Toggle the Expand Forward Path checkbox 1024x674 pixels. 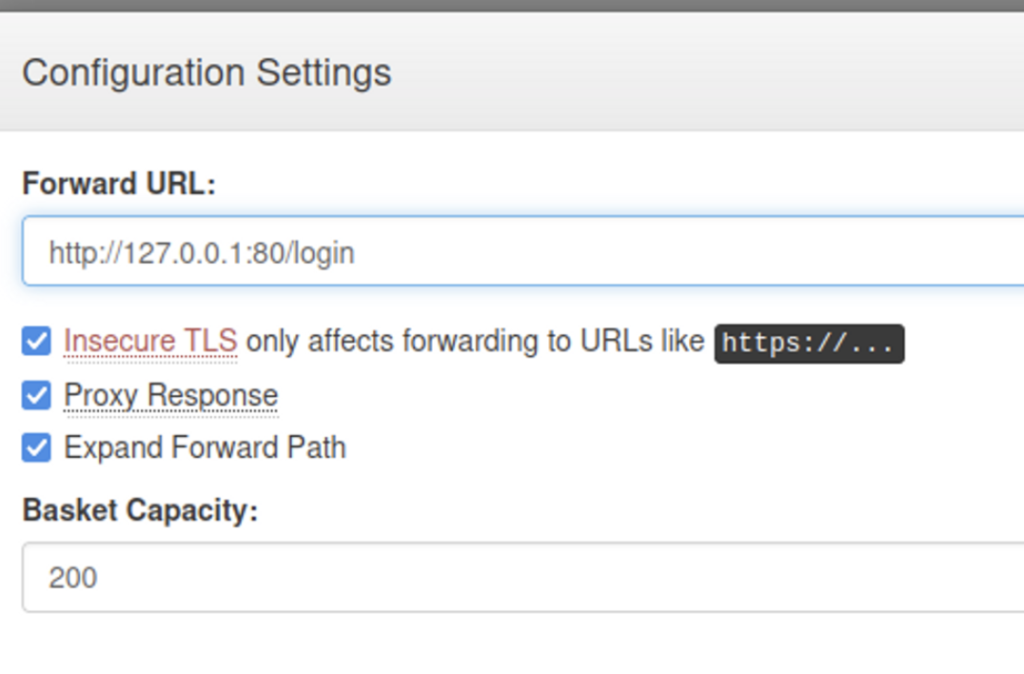(36, 447)
